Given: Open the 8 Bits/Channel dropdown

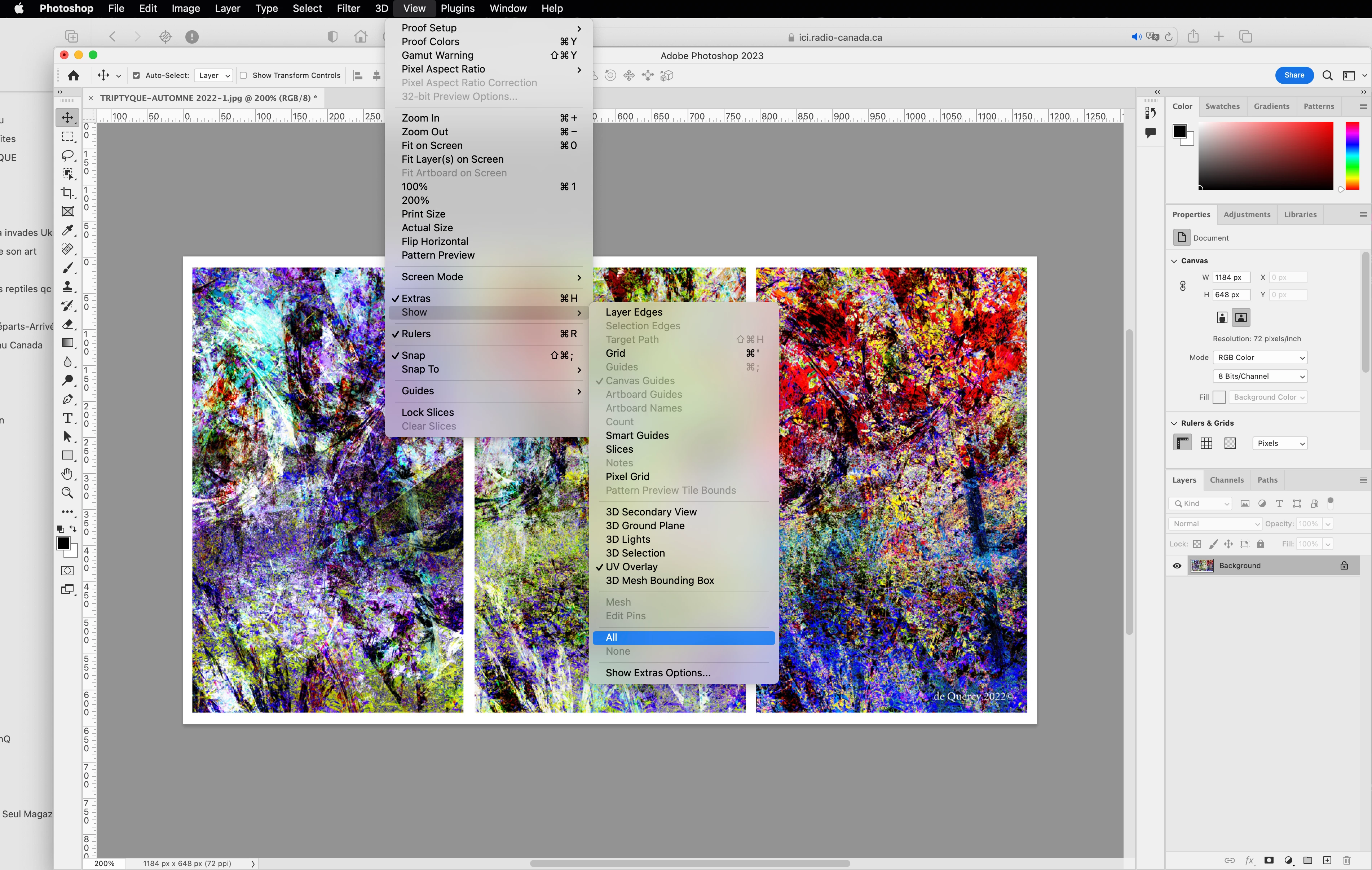Looking at the screenshot, I should (x=1260, y=376).
